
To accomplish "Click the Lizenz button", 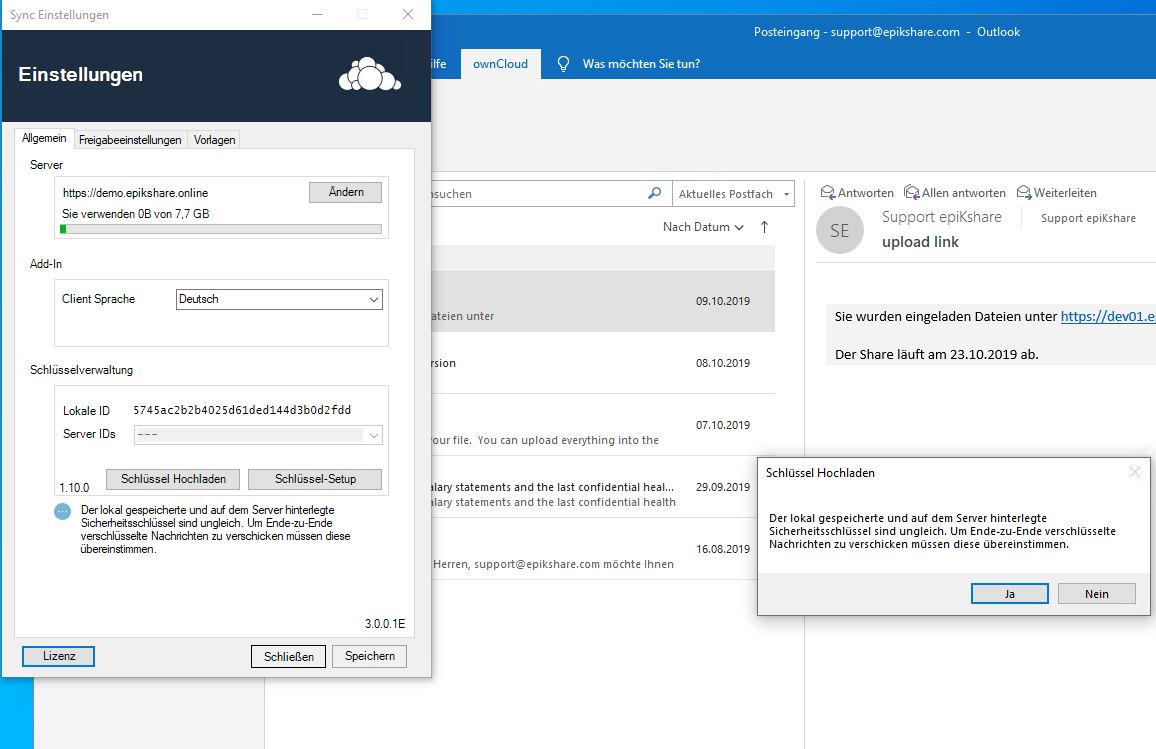I will pyautogui.click(x=58, y=656).
